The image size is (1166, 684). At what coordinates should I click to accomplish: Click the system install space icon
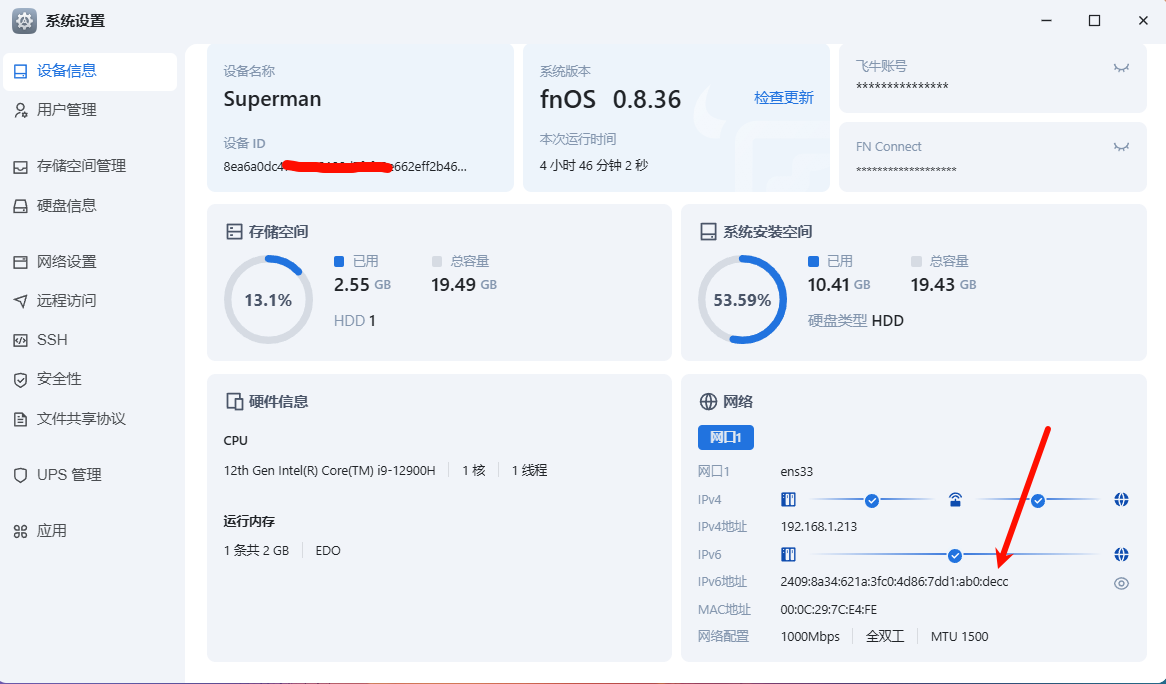[708, 232]
